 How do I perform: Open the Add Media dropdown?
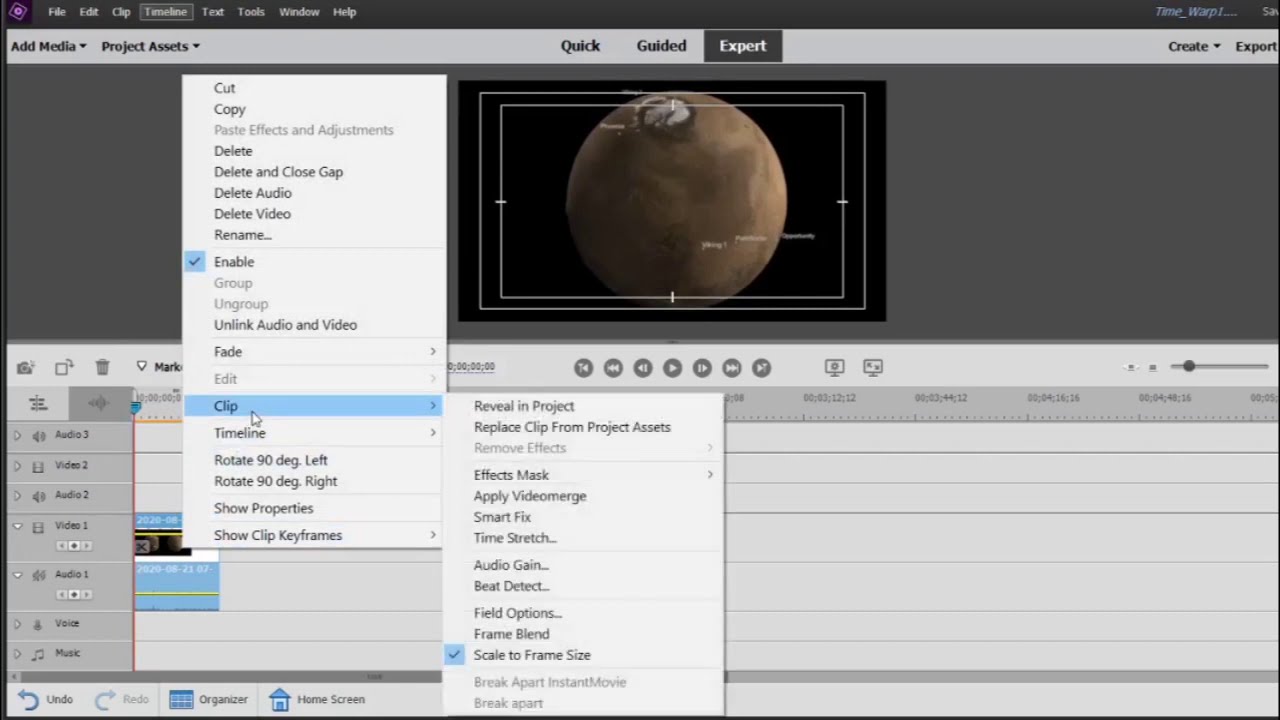pos(48,46)
